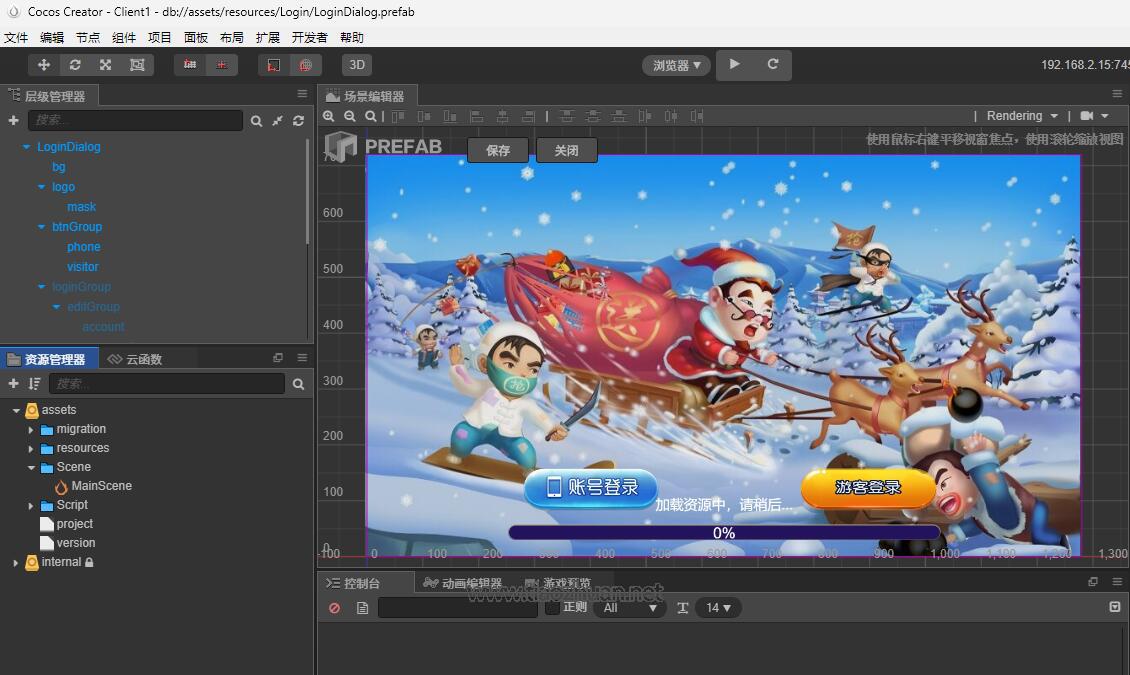Viewport: 1130px width, 675px height.
Task: Zoom in the scene editor
Action: [329, 116]
